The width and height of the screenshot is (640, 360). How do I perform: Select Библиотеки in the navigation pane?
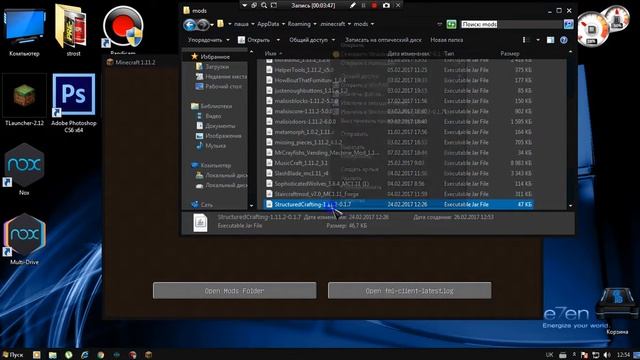point(216,106)
